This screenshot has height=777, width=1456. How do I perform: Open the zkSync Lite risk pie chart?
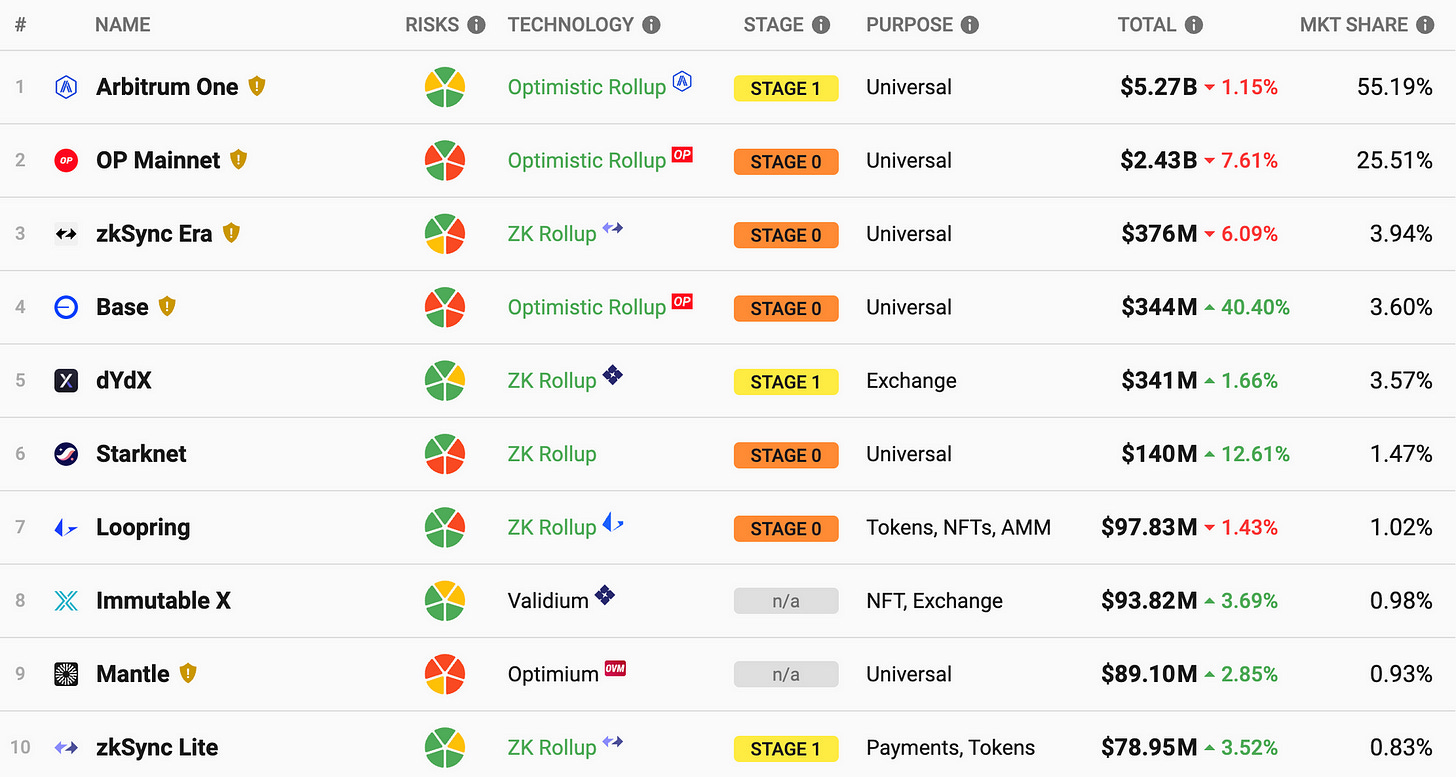445,747
